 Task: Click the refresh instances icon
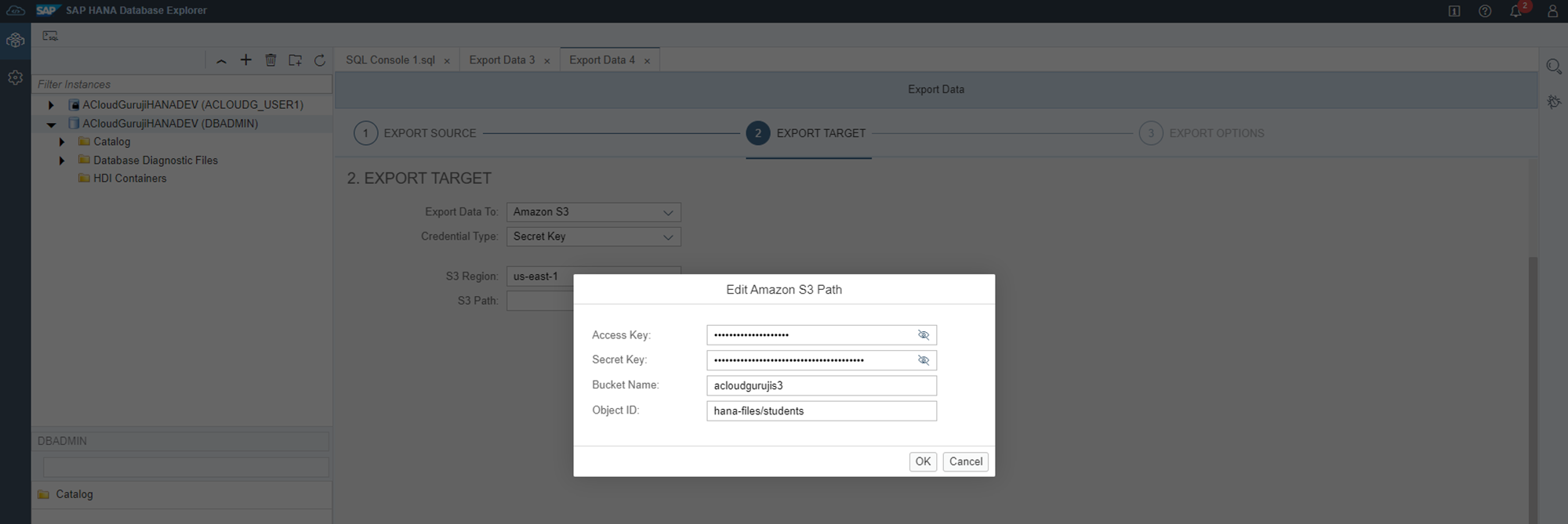[320, 60]
